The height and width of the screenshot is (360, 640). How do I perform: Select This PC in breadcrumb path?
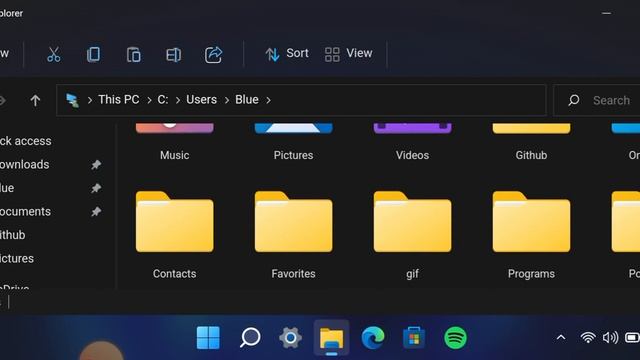119,100
